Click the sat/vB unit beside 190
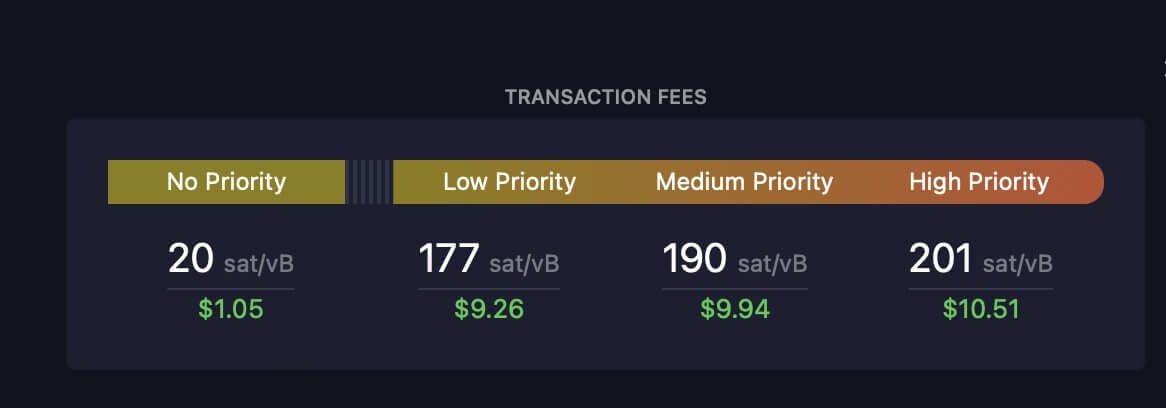 tap(772, 264)
